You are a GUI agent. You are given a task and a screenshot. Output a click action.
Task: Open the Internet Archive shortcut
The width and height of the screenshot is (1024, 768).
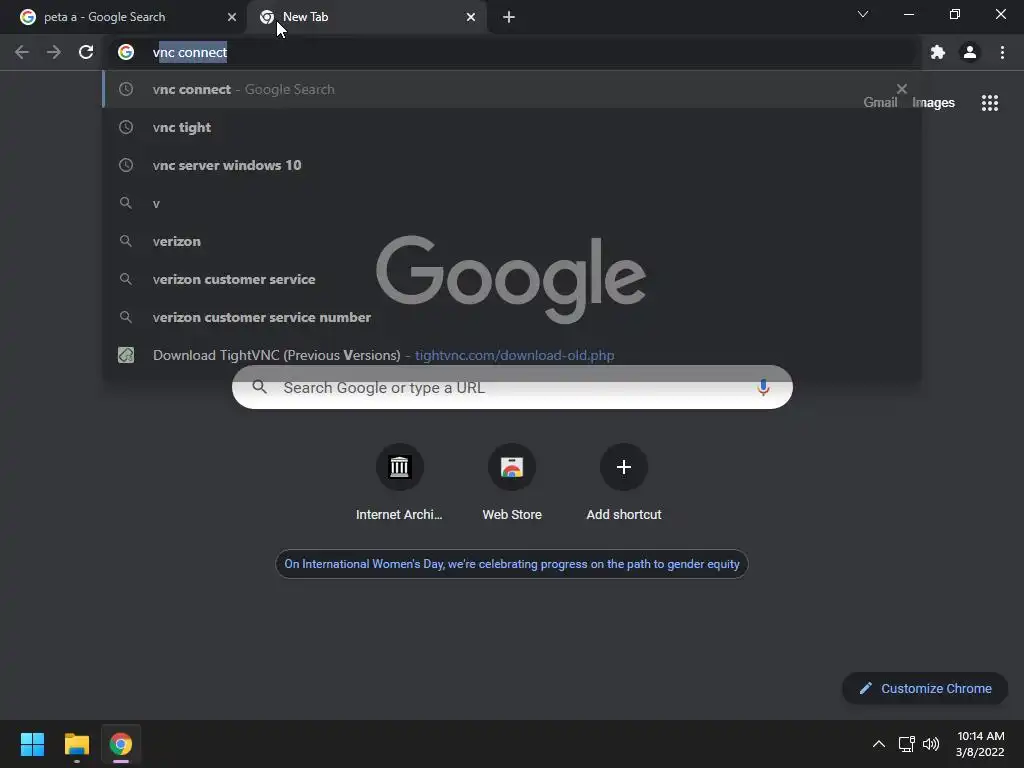click(x=399, y=482)
